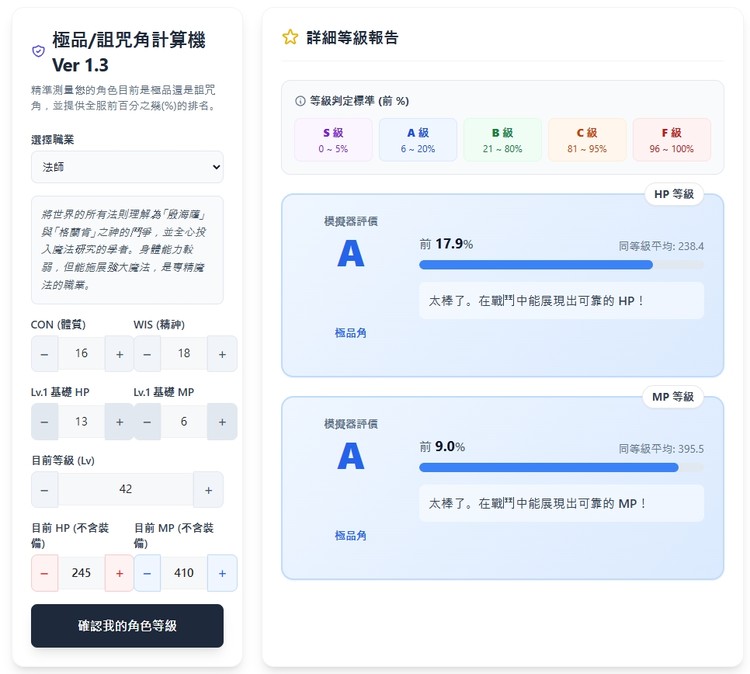Click the level field showing 42

pos(126,489)
